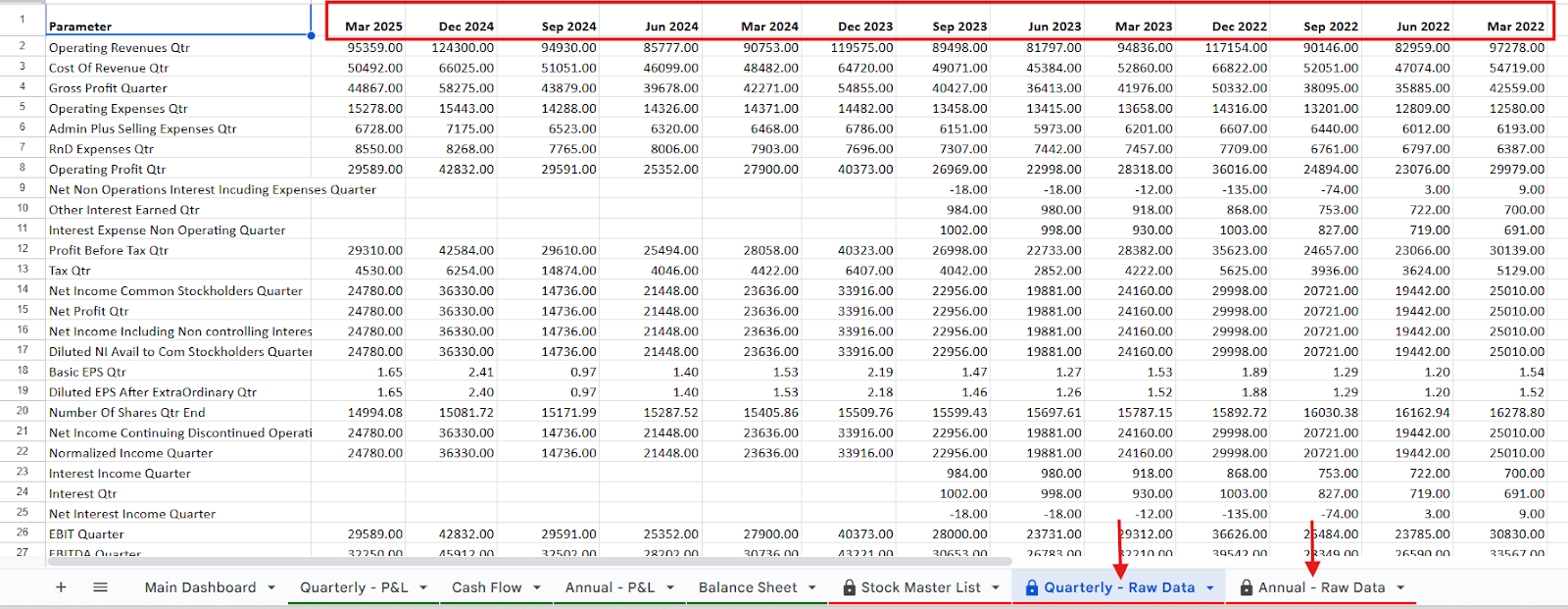Select the Operating Revenues Qtr cell
Viewport: 1568px width, 609px height.
[x=178, y=47]
